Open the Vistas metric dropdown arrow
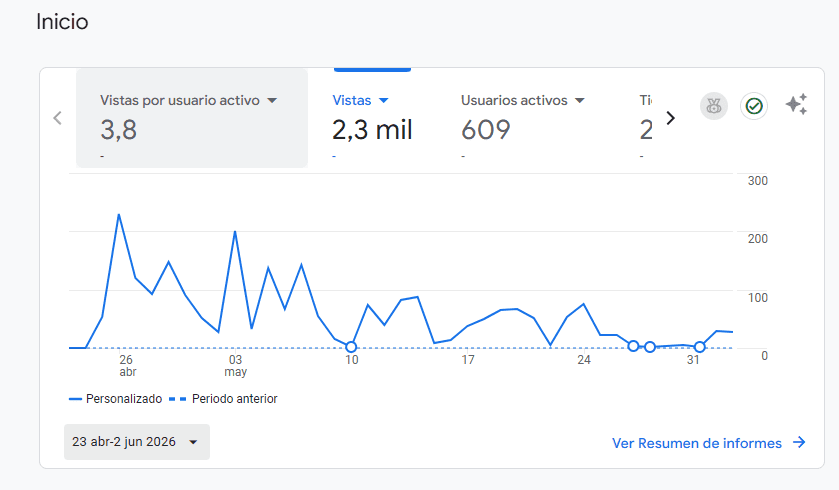This screenshot has width=839, height=490. [x=384, y=101]
